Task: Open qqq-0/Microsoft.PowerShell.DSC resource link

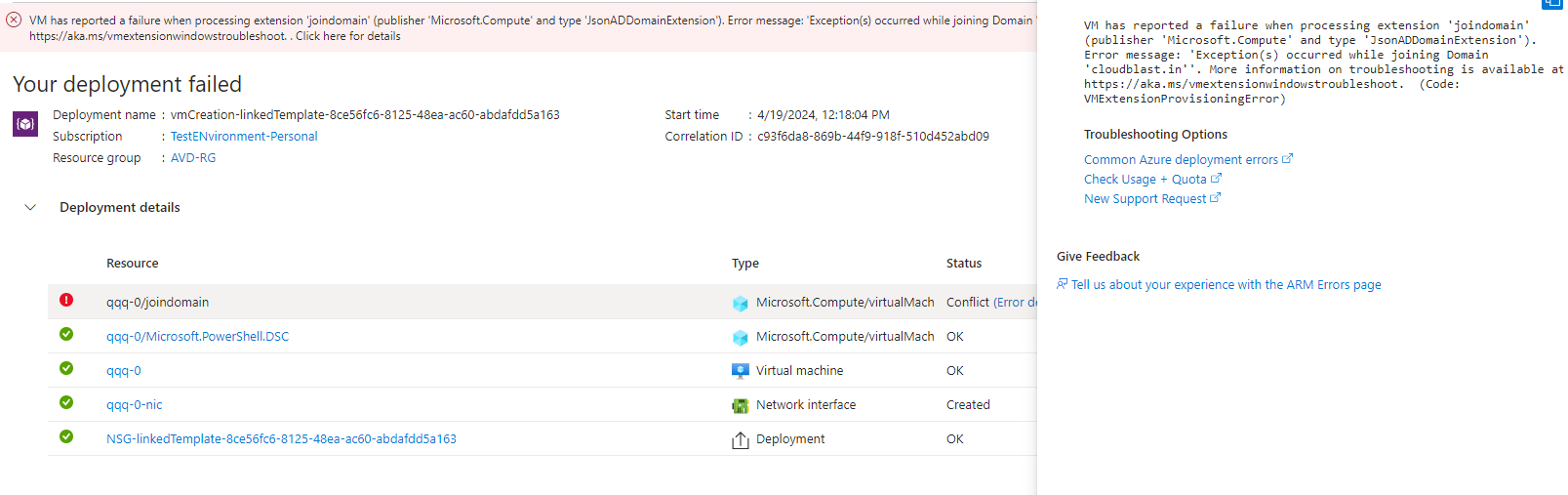Action: pyautogui.click(x=197, y=337)
